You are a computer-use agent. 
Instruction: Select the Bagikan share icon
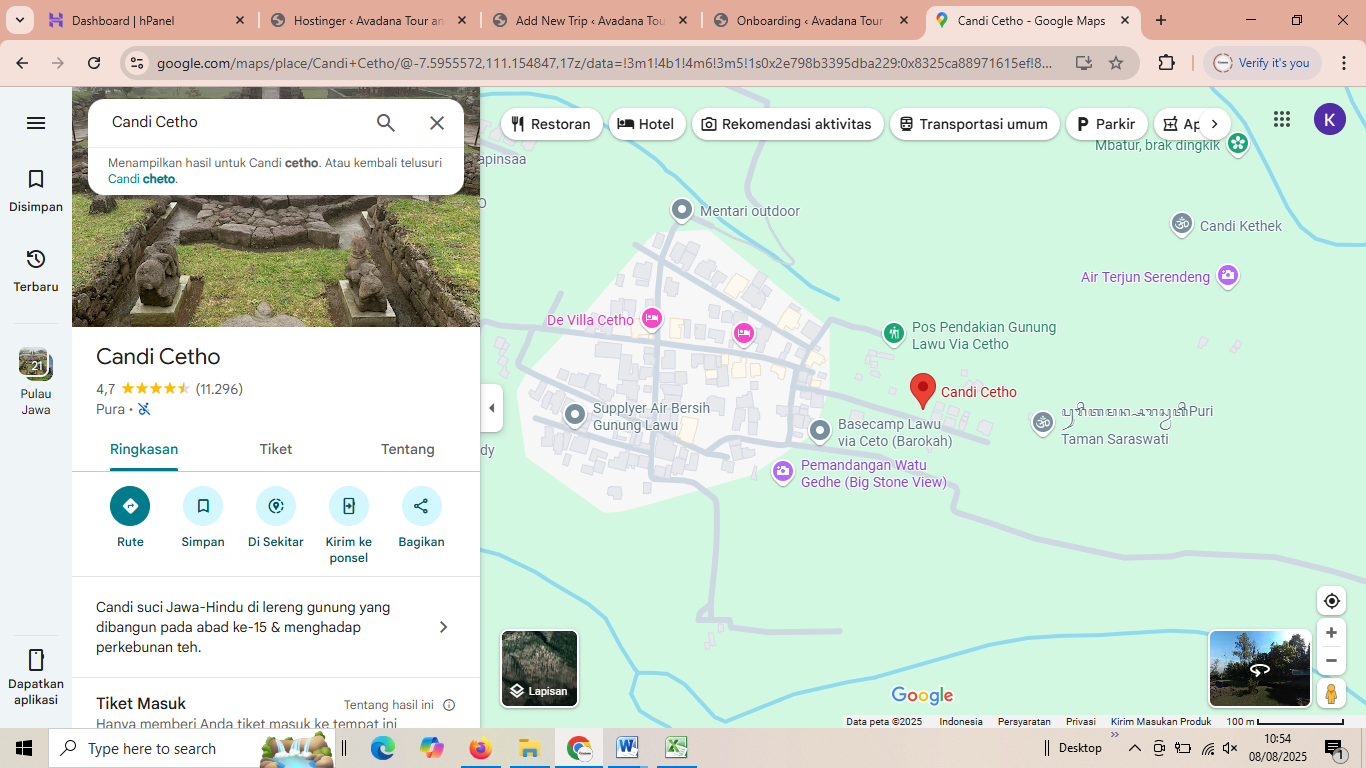click(x=421, y=506)
